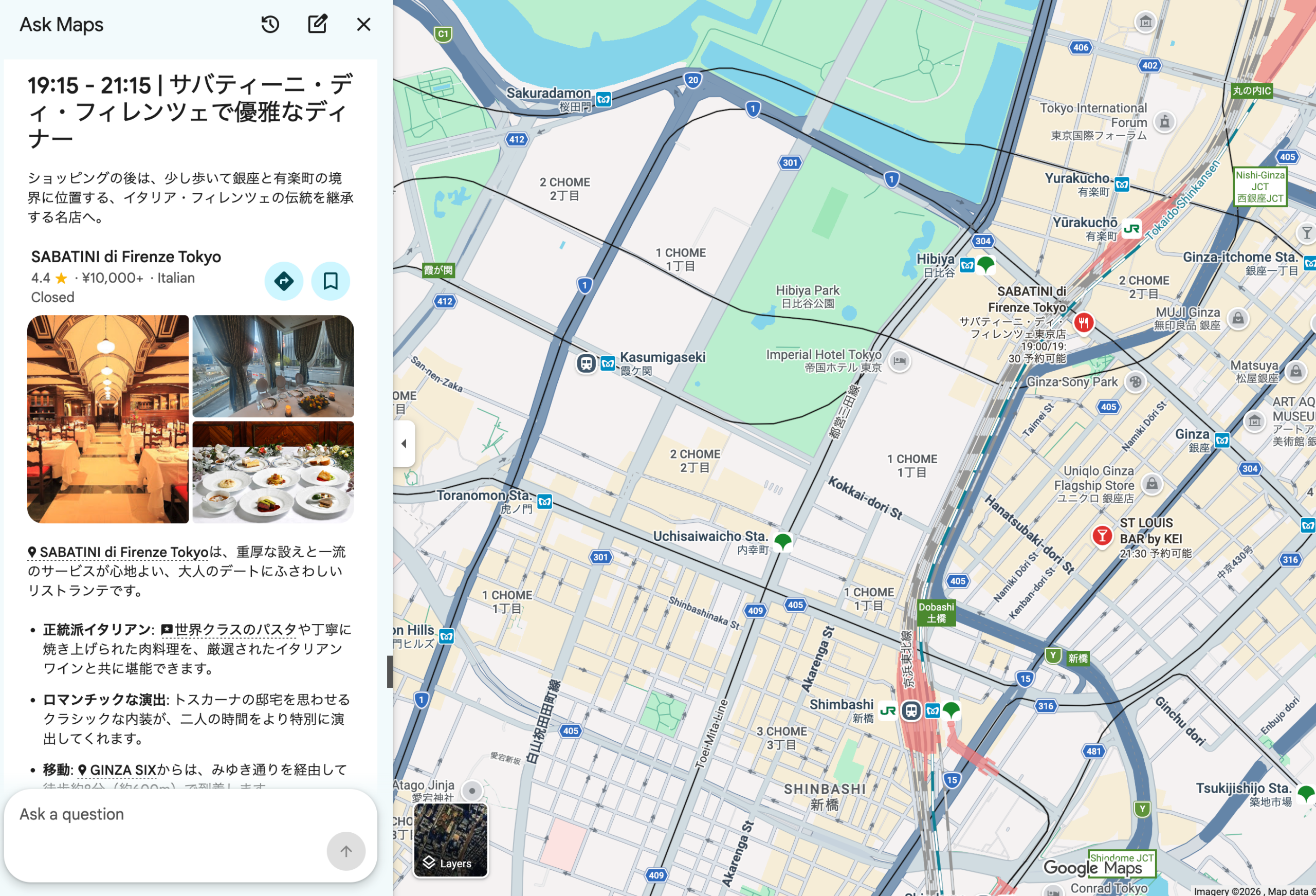
Task: Open the GINZA SIX place link
Action: click(122, 770)
